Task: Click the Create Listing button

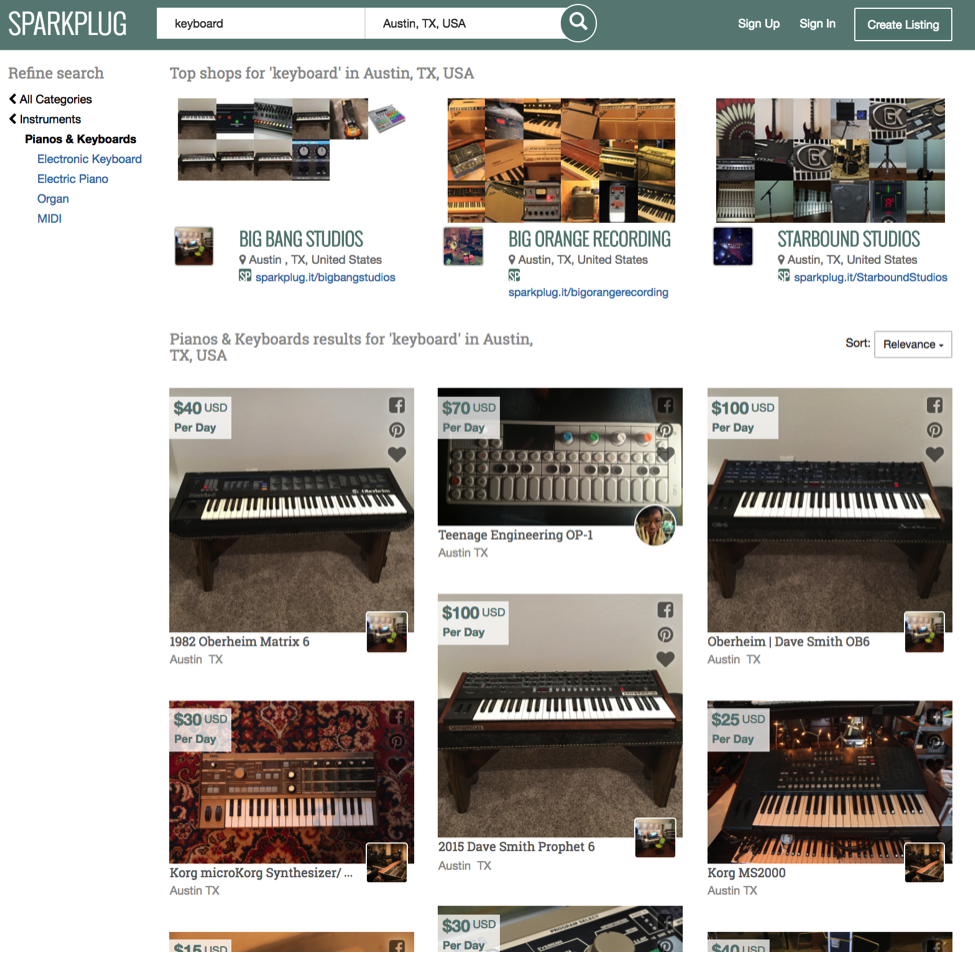Action: coord(902,24)
